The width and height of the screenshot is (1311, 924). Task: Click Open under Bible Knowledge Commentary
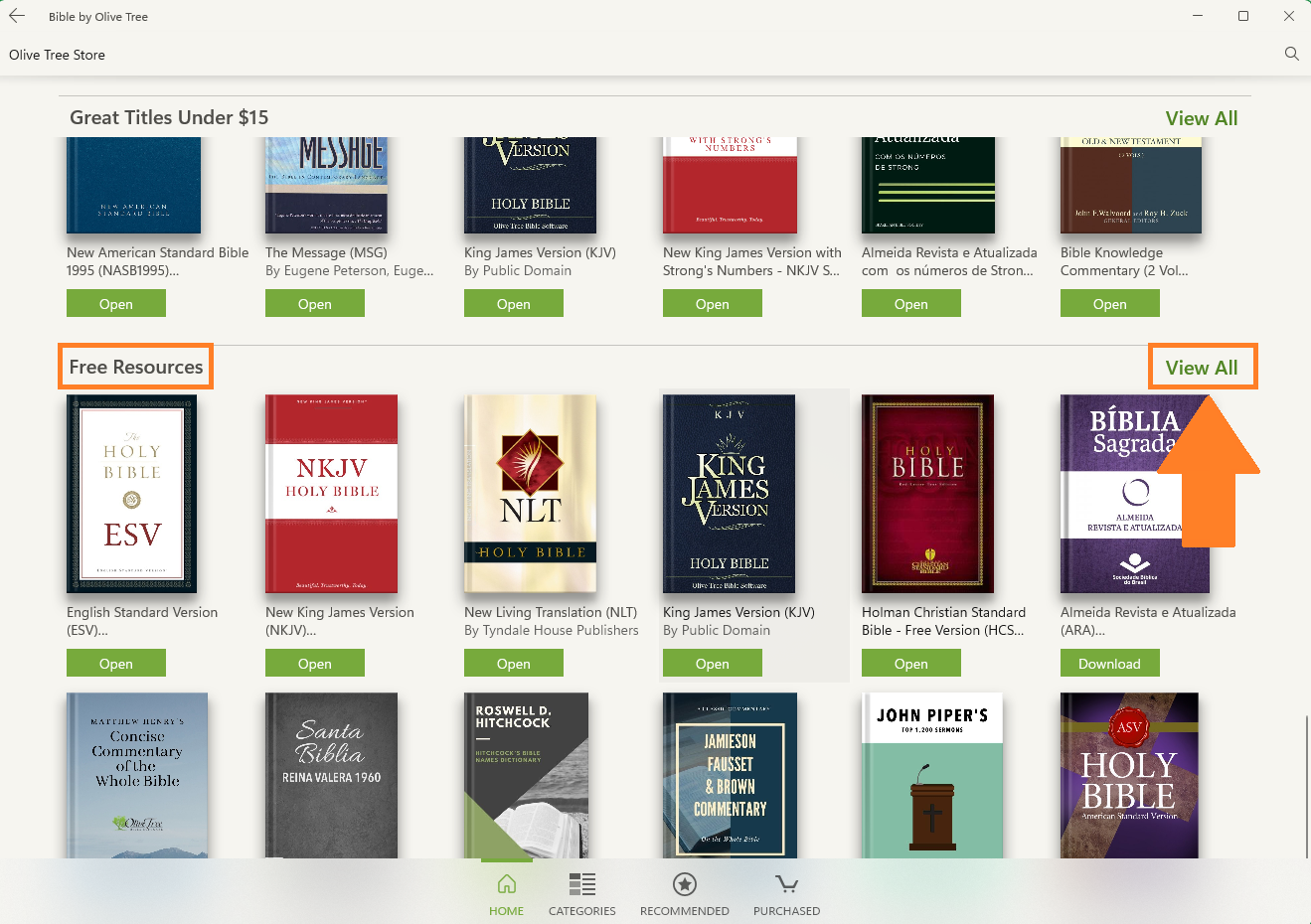pos(1110,303)
